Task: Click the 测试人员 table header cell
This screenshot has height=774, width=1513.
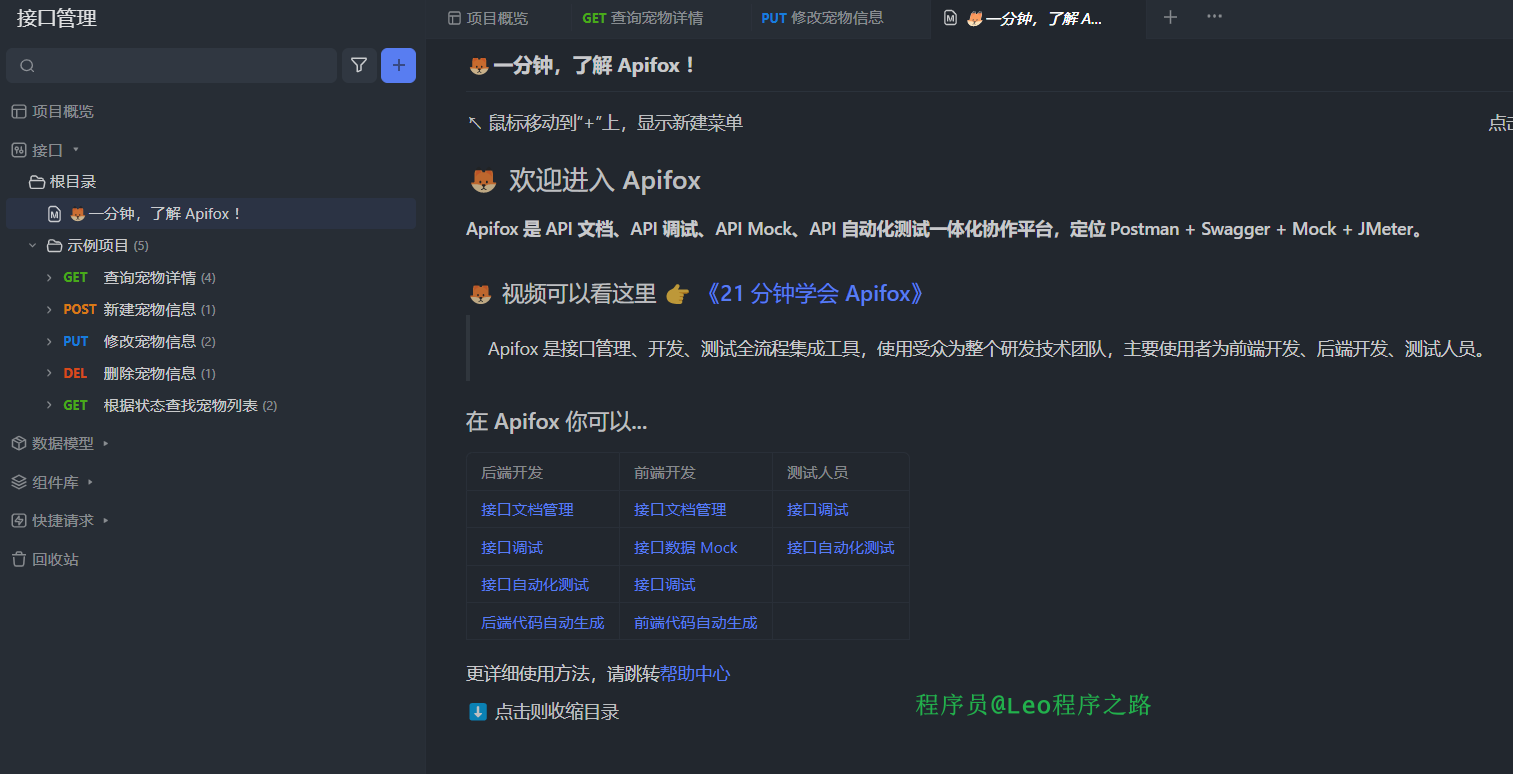Action: coord(841,472)
